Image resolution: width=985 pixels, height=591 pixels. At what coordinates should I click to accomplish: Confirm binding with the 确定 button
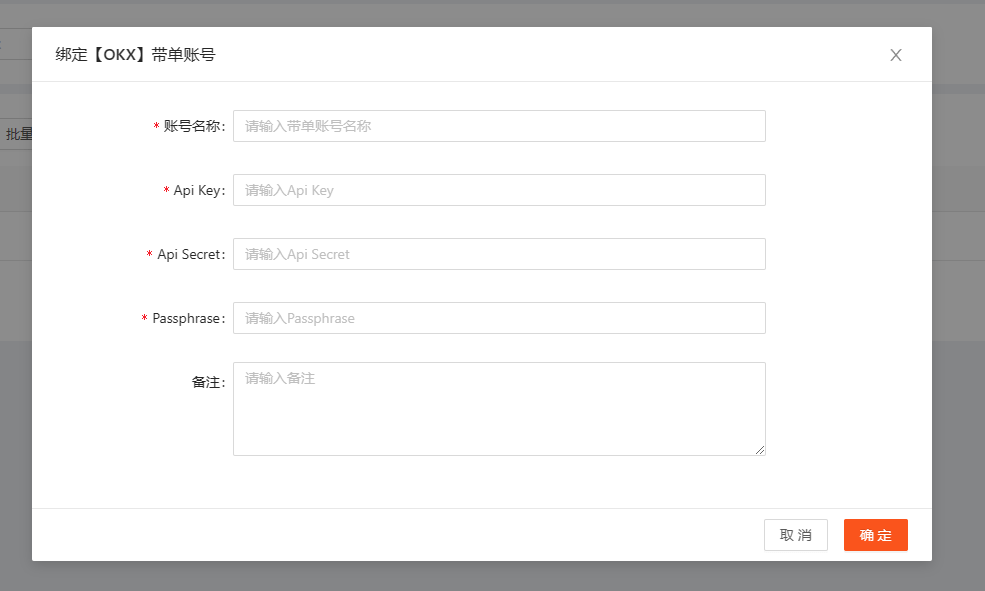point(876,535)
